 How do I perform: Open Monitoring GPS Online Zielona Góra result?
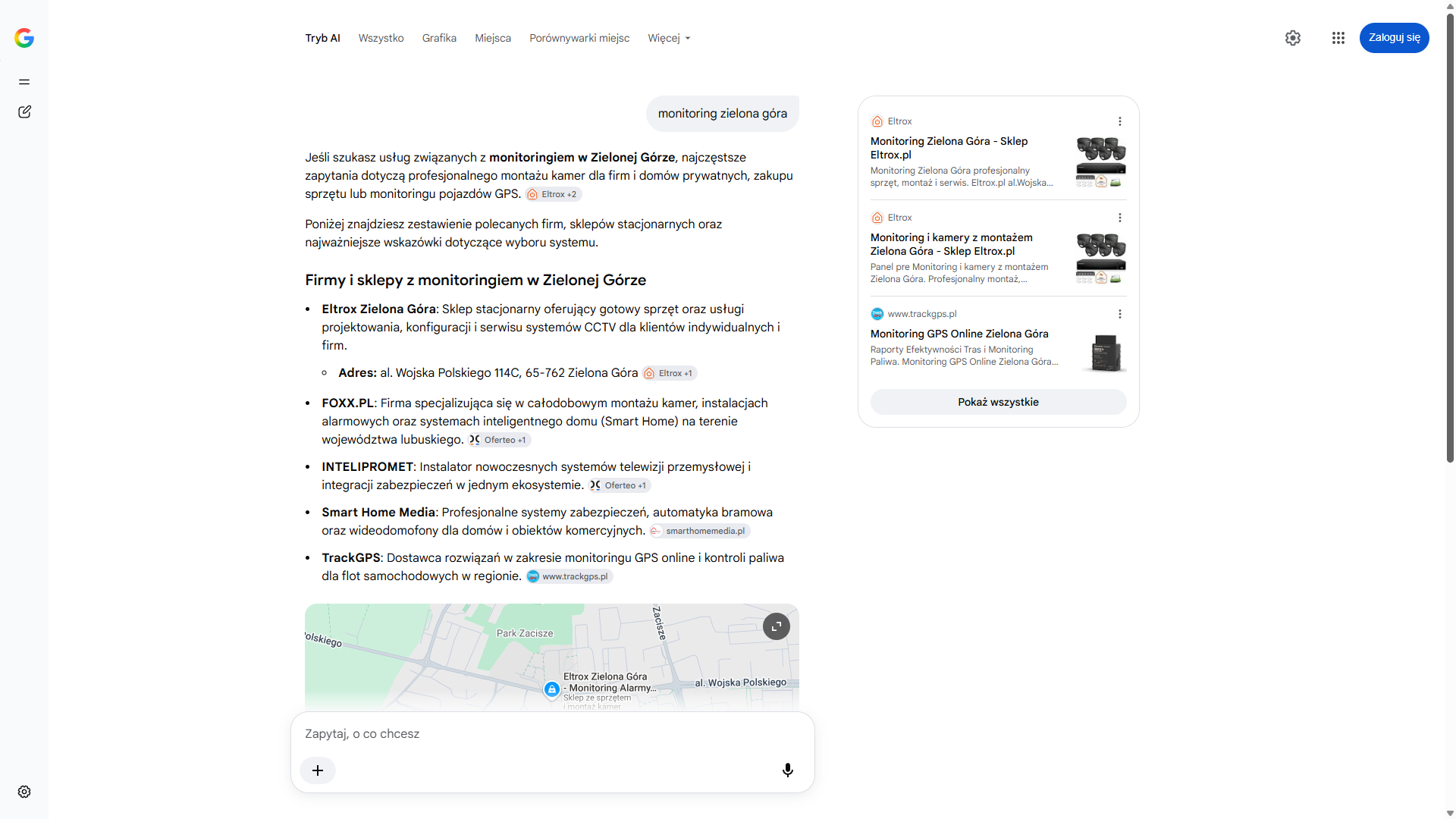point(959,334)
